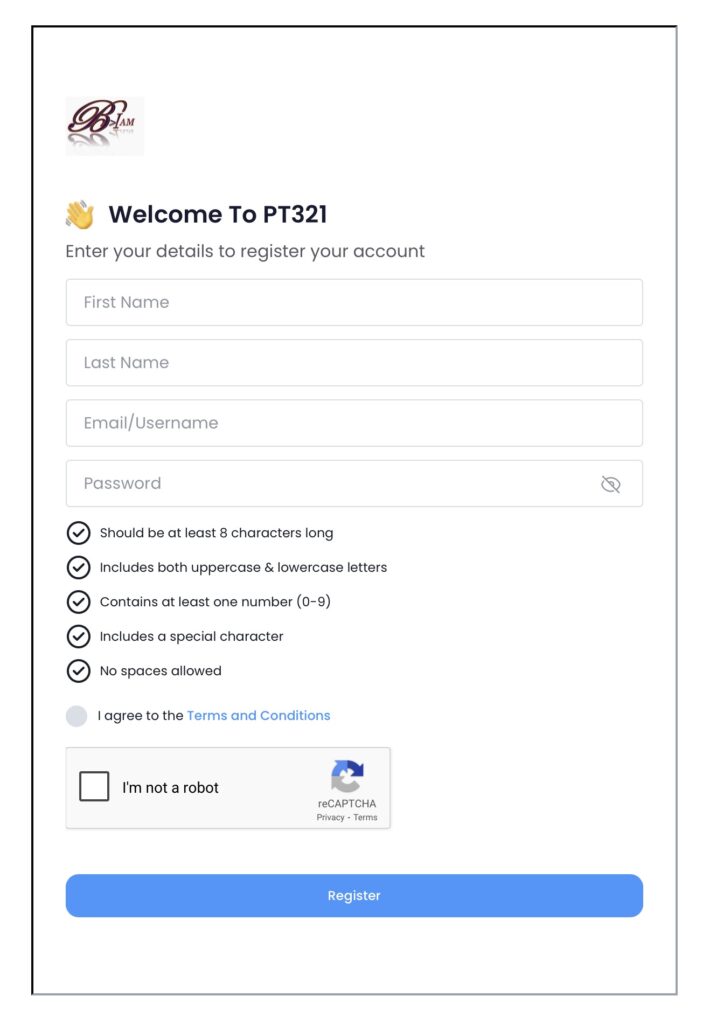Click into the Email/Username field
This screenshot has height=1024, width=703.
pyautogui.click(x=354, y=423)
